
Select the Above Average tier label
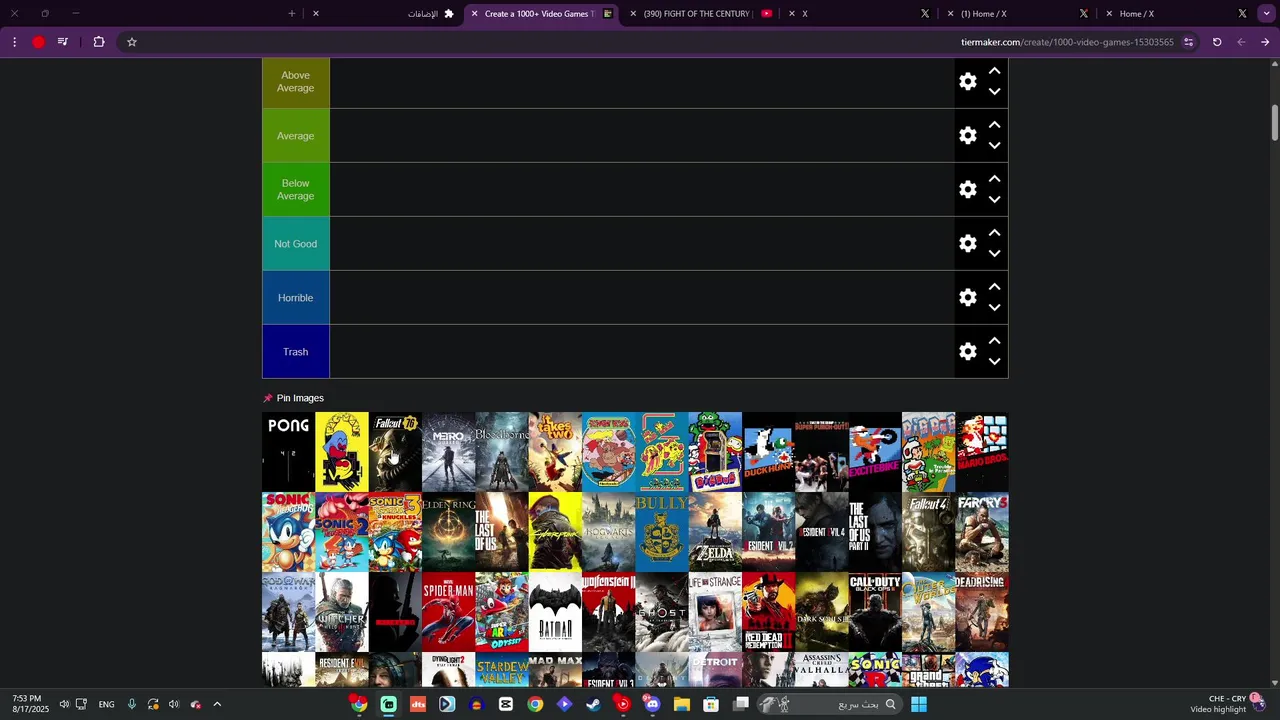[x=295, y=82]
